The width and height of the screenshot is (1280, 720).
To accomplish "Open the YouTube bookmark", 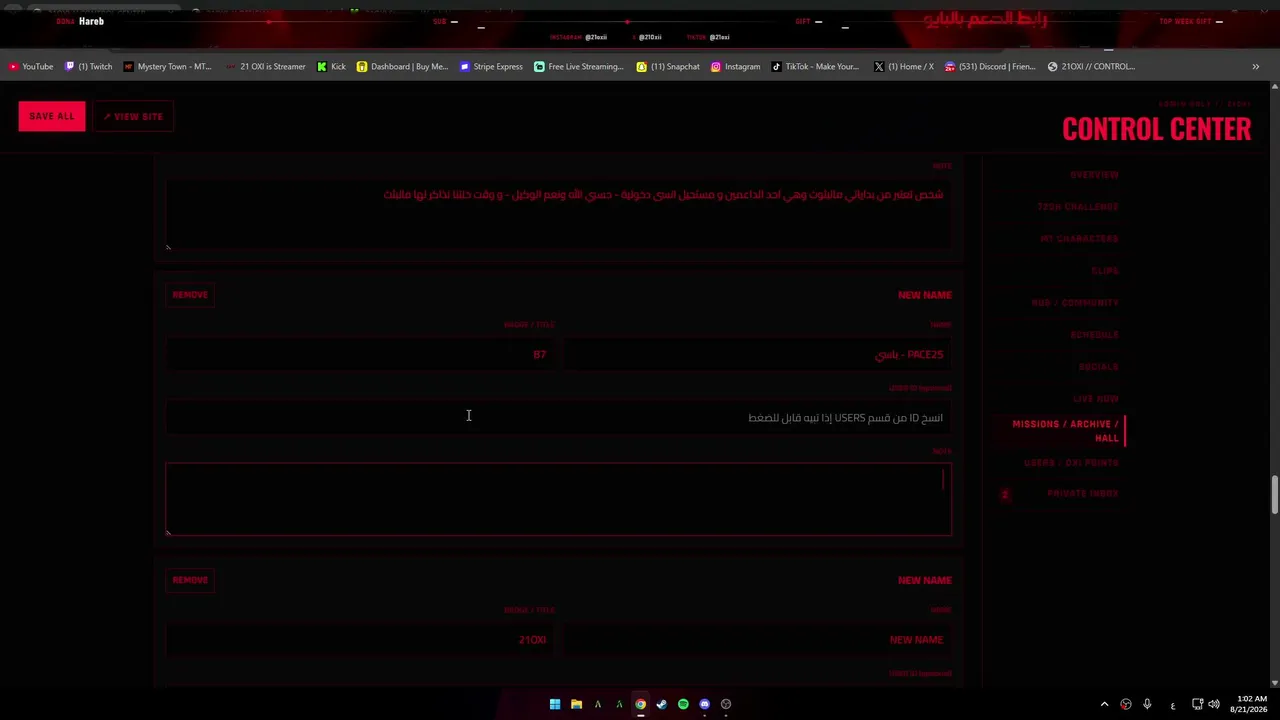I will tap(31, 67).
